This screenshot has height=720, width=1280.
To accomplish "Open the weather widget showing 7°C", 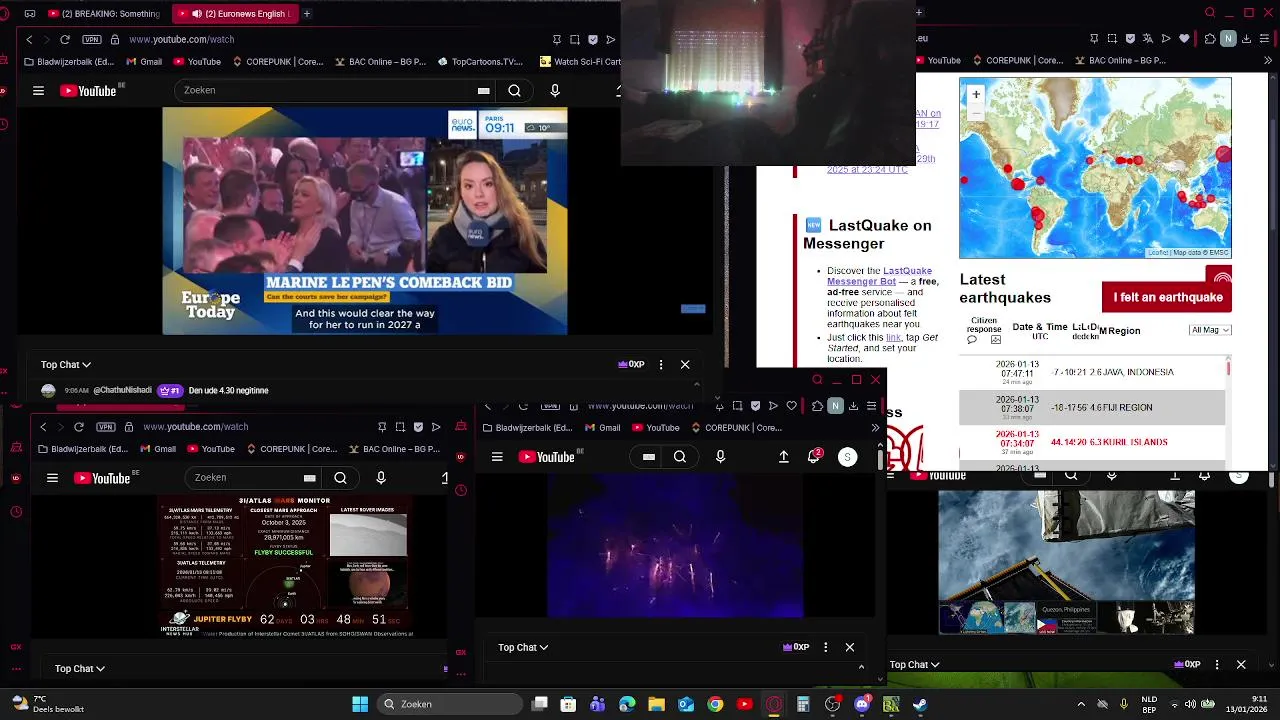I will pos(47,704).
